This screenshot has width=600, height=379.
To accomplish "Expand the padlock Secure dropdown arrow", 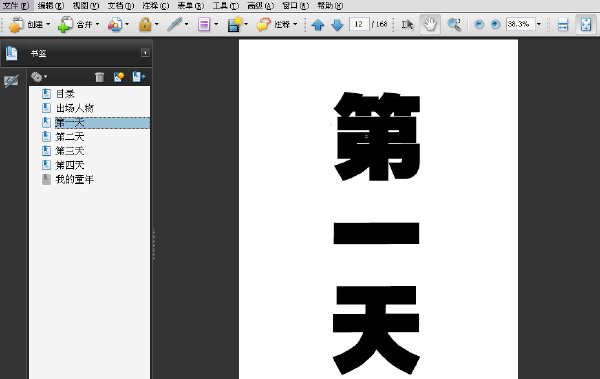I will pos(157,24).
